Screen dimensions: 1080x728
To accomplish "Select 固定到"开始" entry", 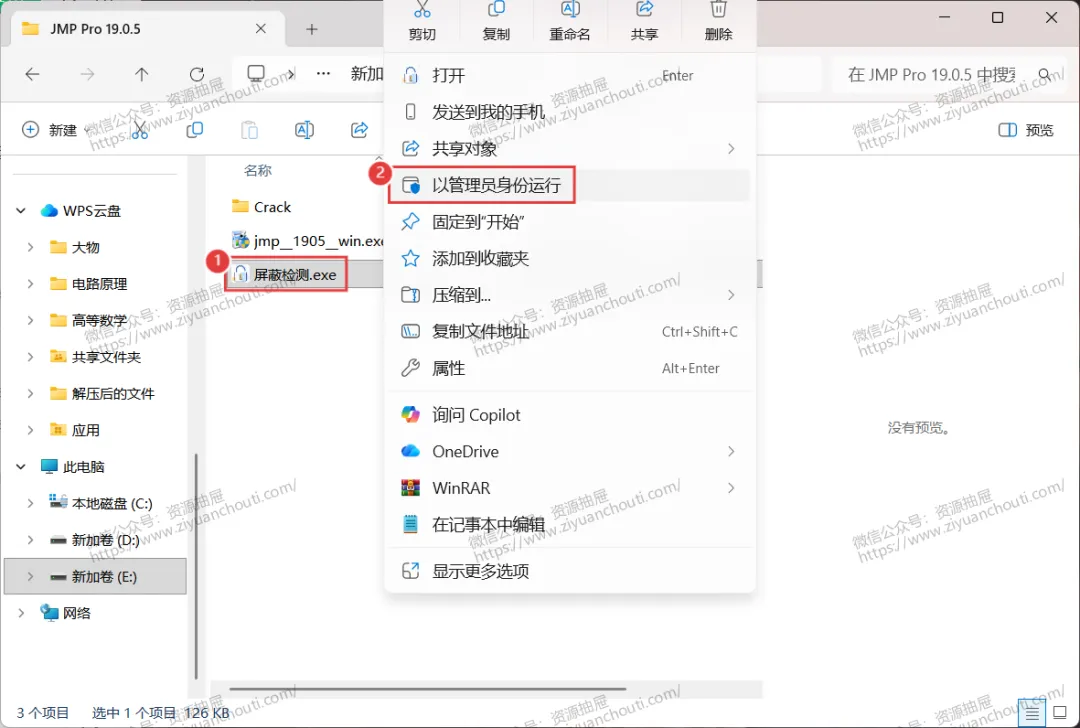I will click(570, 221).
